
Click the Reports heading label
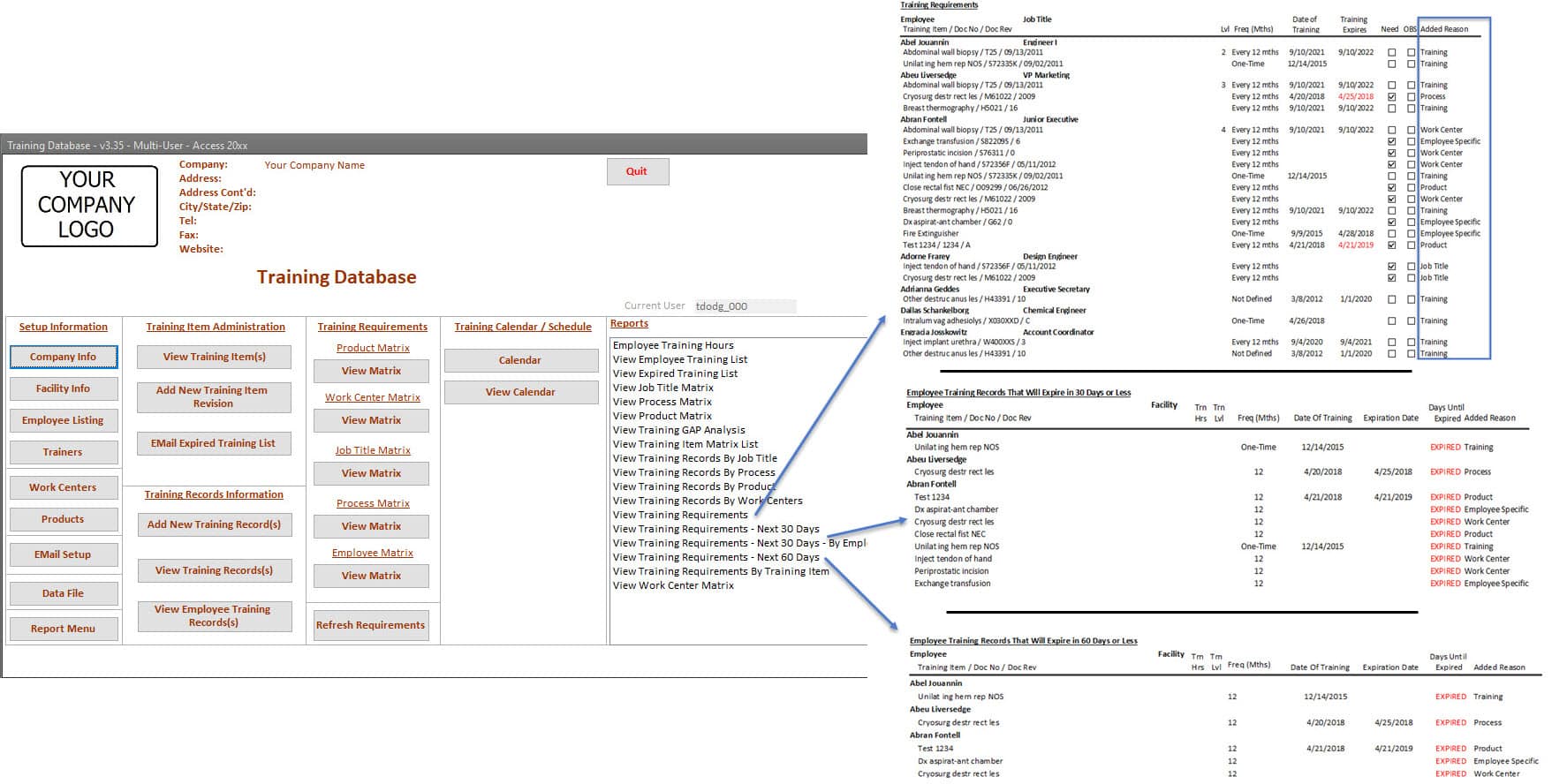click(629, 323)
